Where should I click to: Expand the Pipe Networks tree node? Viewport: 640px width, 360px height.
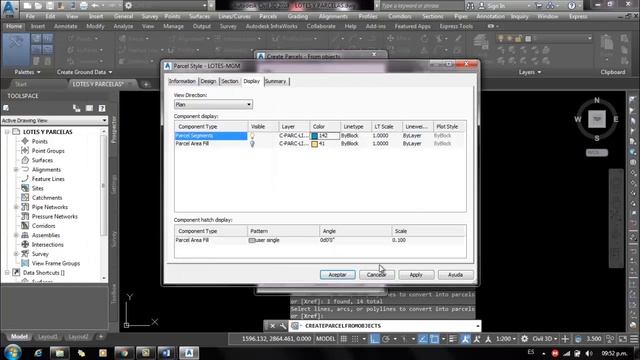click(16, 207)
